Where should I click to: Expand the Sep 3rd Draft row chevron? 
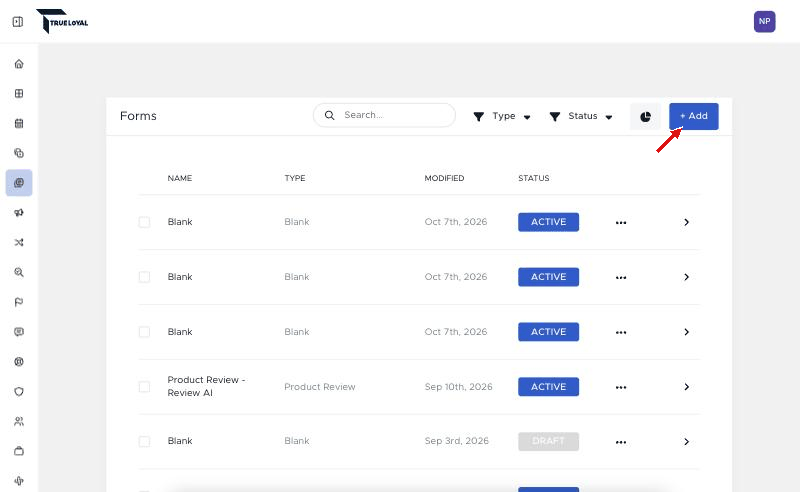(x=686, y=441)
